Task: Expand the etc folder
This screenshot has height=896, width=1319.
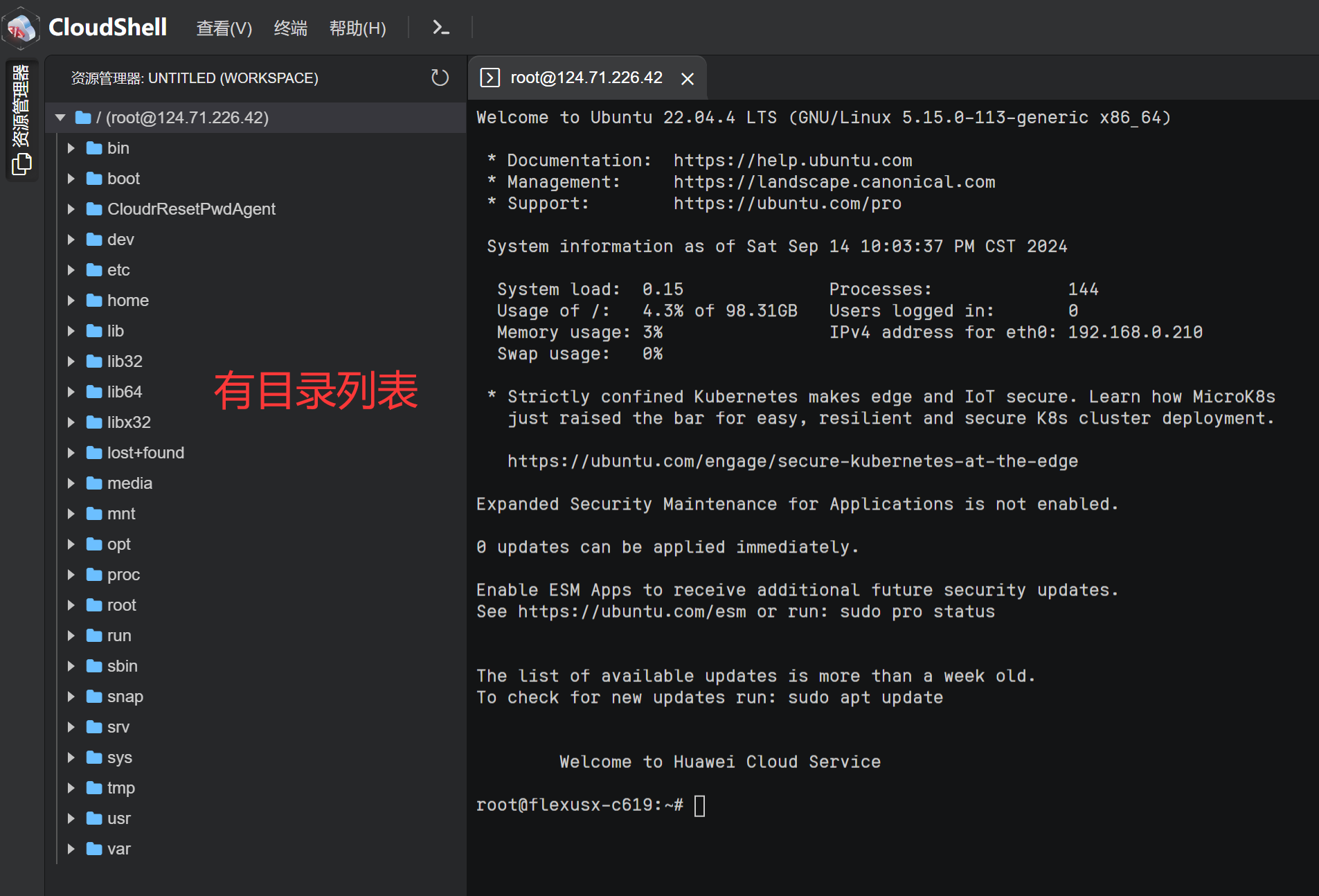Action: click(x=71, y=270)
